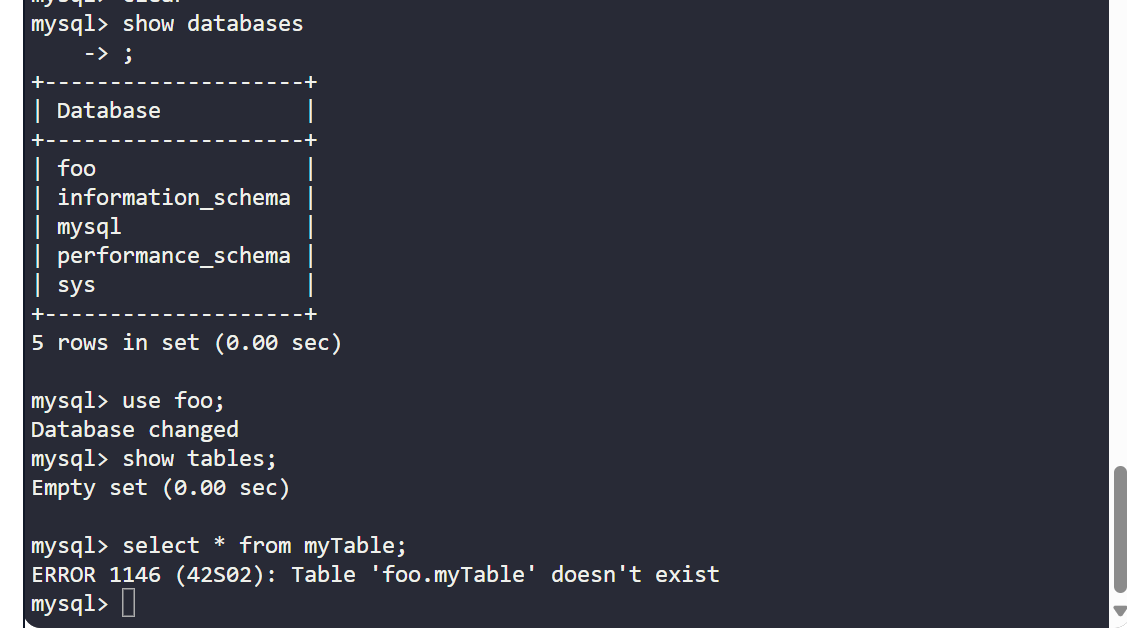Select the 'information_schema' row
This screenshot has height=634, width=1127.
pos(172,198)
